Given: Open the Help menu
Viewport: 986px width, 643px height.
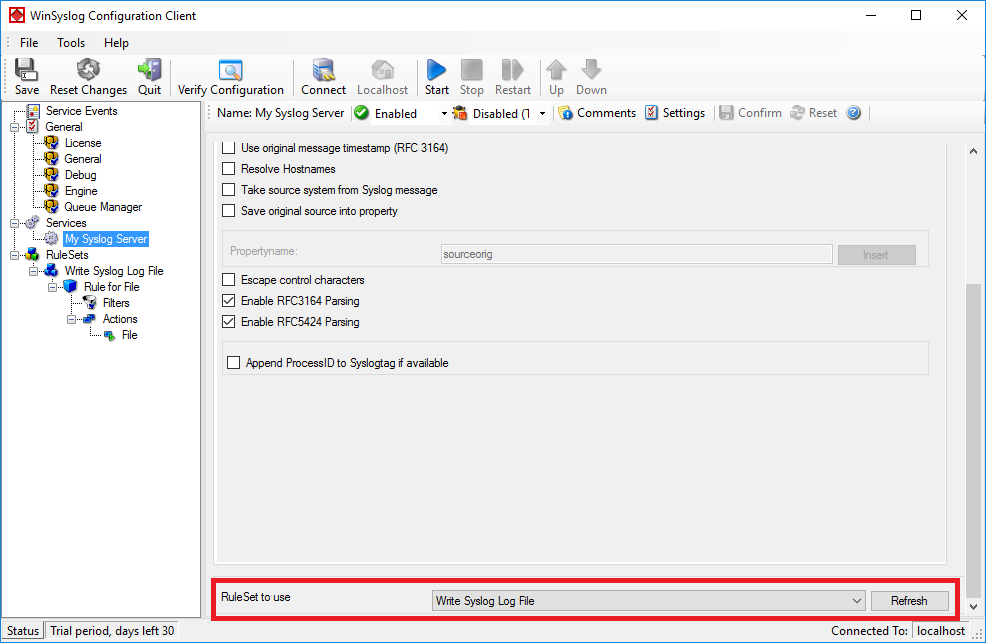Looking at the screenshot, I should click(x=116, y=43).
